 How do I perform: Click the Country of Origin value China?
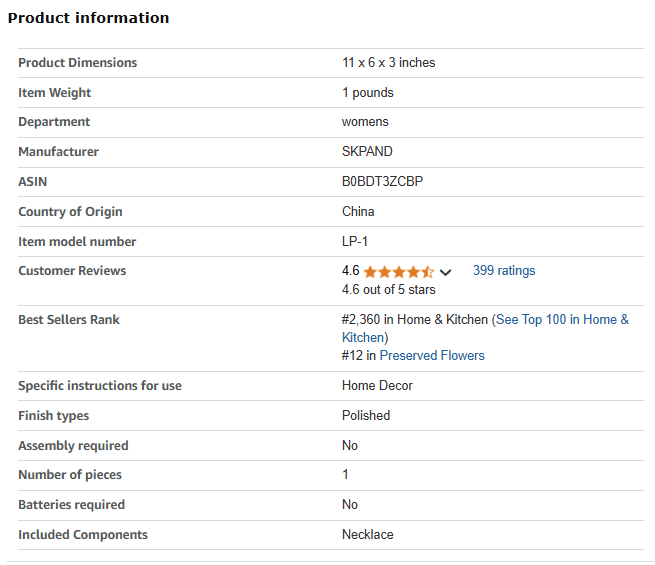pos(358,211)
